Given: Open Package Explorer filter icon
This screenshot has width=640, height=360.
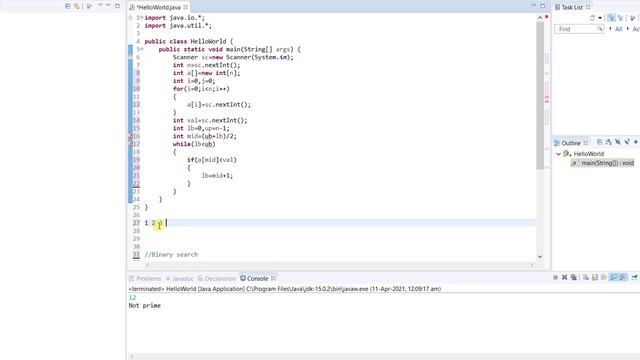Looking at the screenshot, I should tap(89, 6).
